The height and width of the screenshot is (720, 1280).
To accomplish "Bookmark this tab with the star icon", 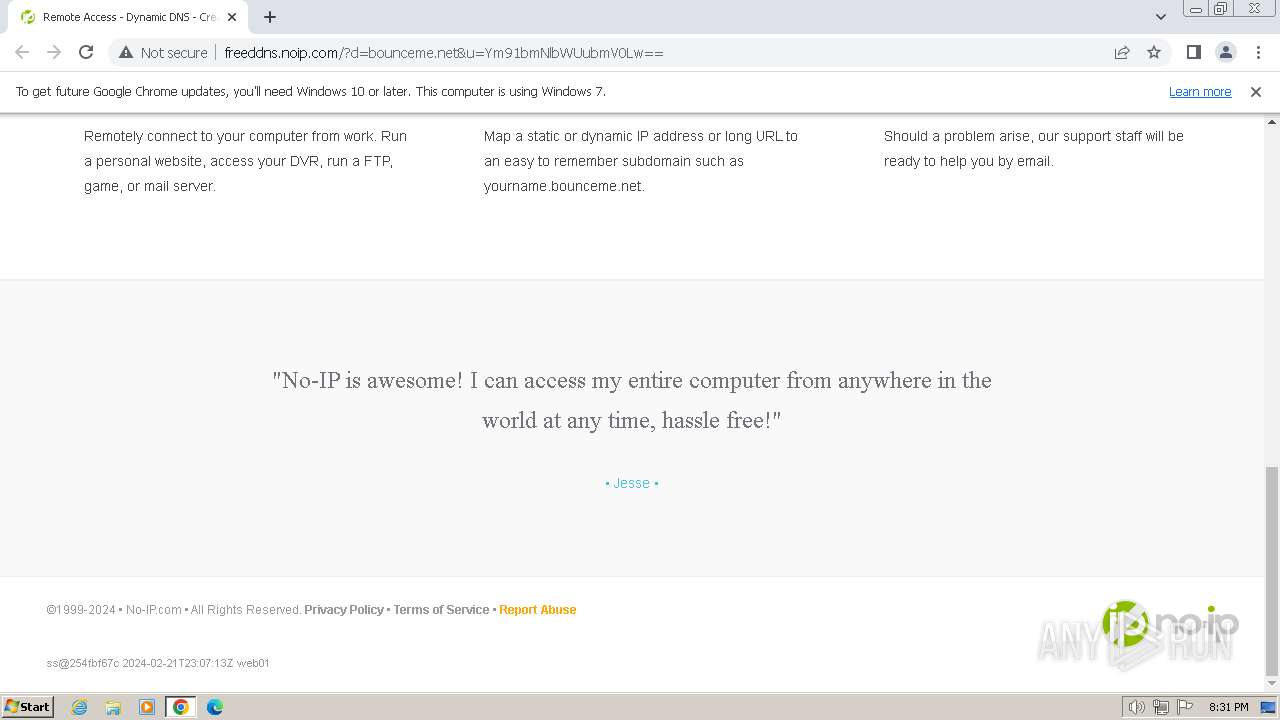I will point(1154,52).
